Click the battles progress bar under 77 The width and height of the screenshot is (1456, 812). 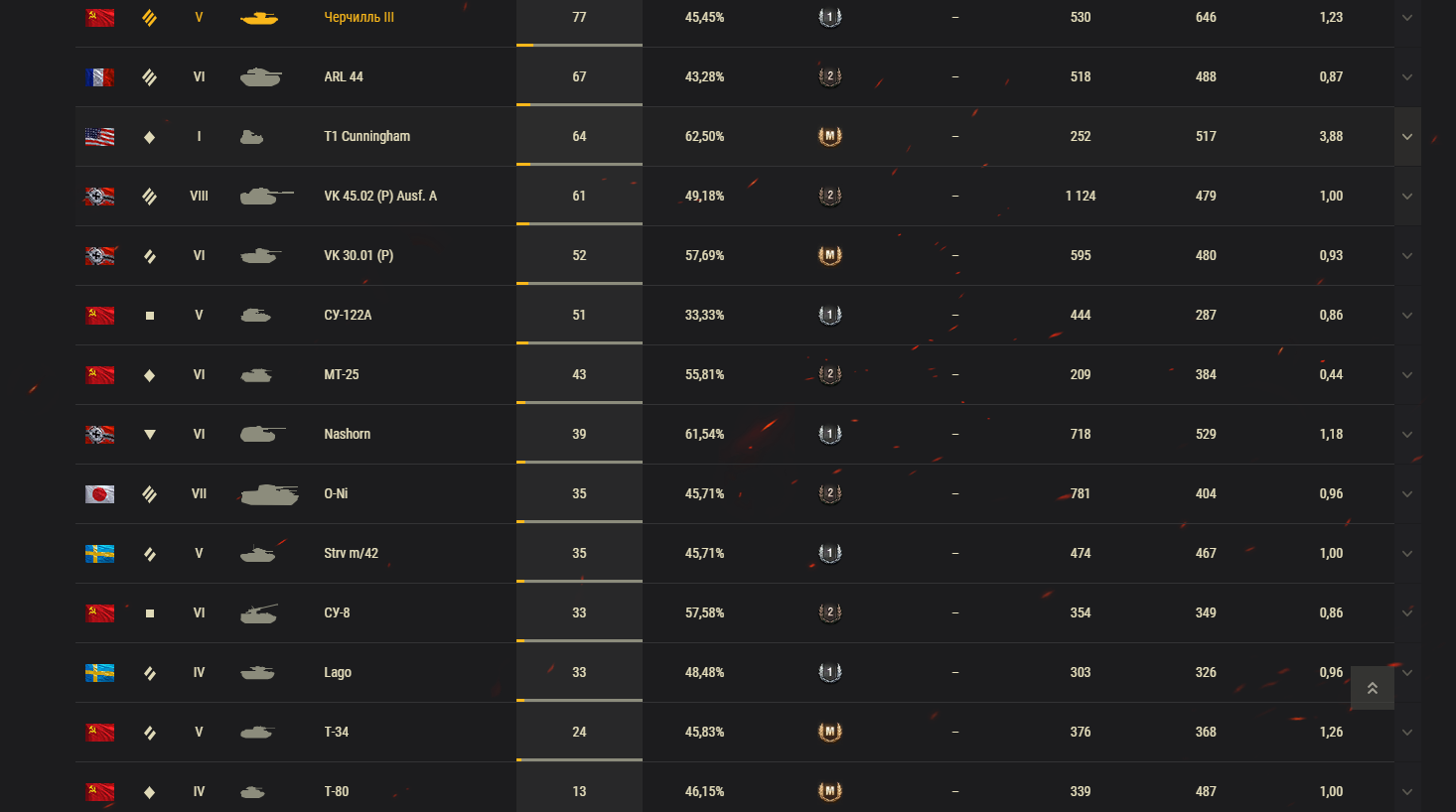579,45
